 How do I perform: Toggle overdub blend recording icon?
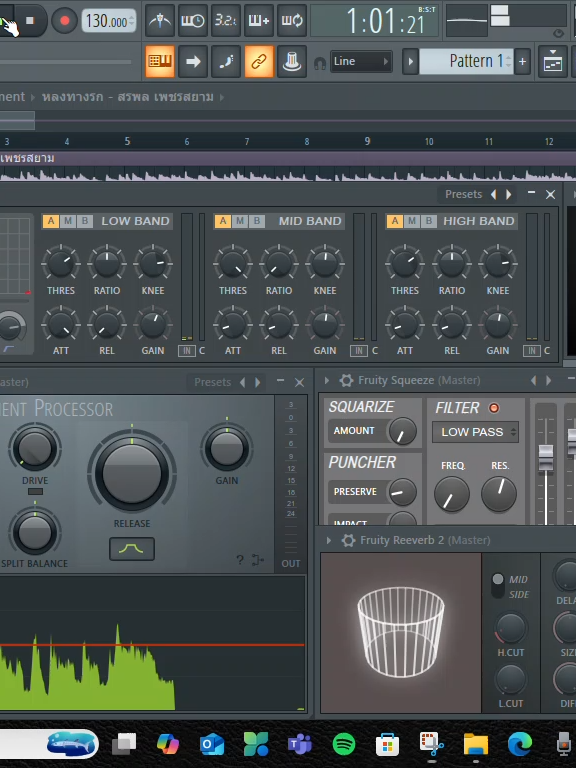pos(259,21)
